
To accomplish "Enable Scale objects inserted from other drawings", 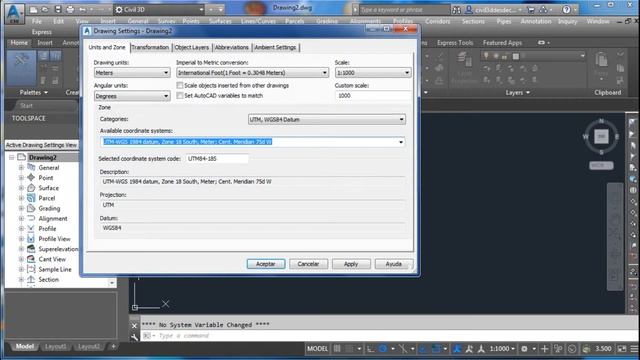I will (x=180, y=85).
